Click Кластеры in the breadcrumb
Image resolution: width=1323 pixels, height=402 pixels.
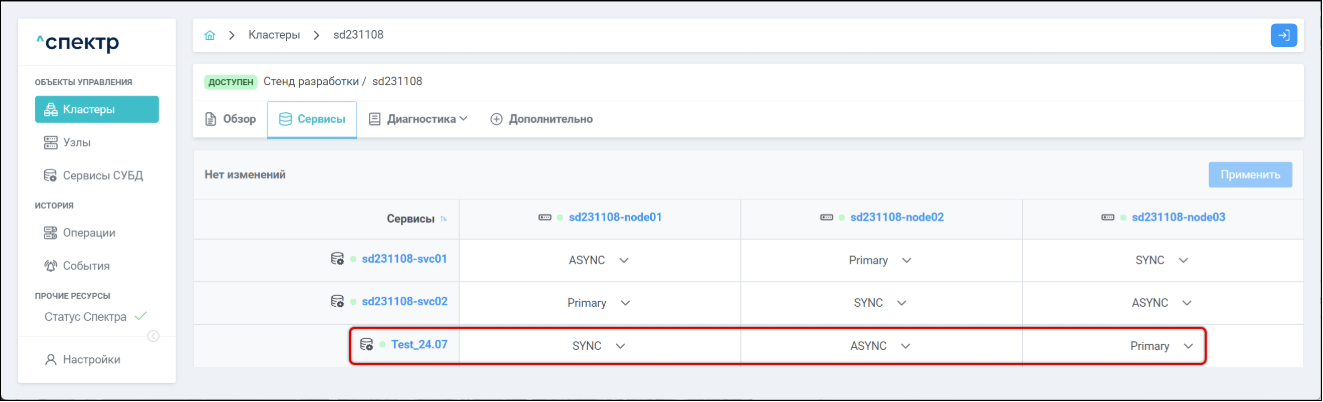click(x=274, y=35)
